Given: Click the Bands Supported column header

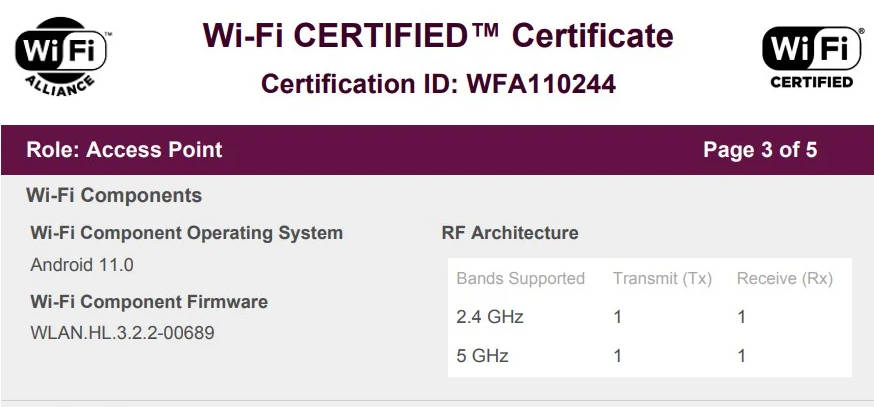Looking at the screenshot, I should tap(520, 279).
